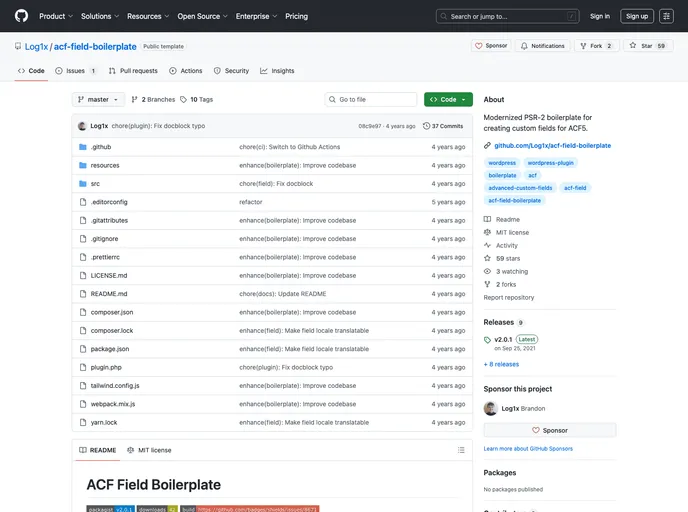Switch to the Insights tab
This screenshot has width=688, height=512.
[277, 71]
